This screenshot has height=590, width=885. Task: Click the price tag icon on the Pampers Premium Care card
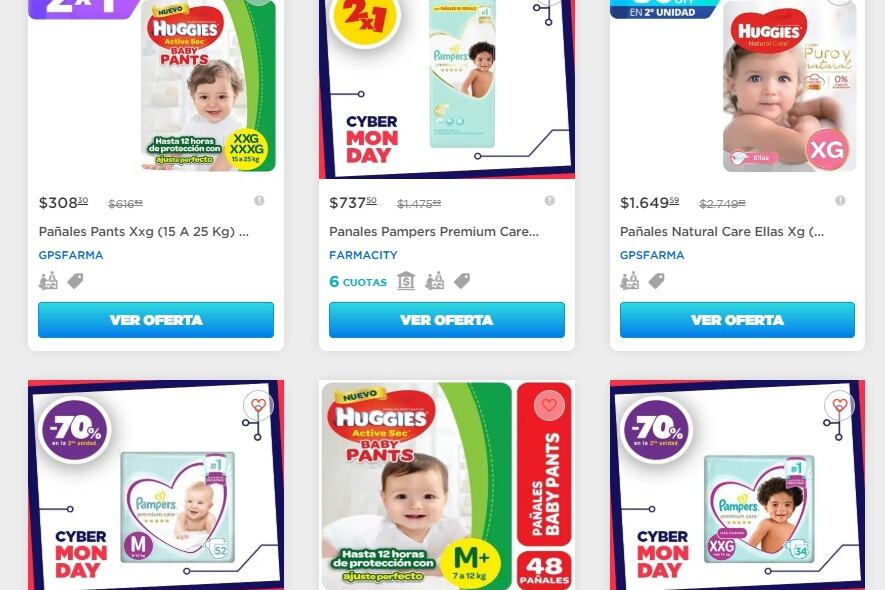point(462,281)
